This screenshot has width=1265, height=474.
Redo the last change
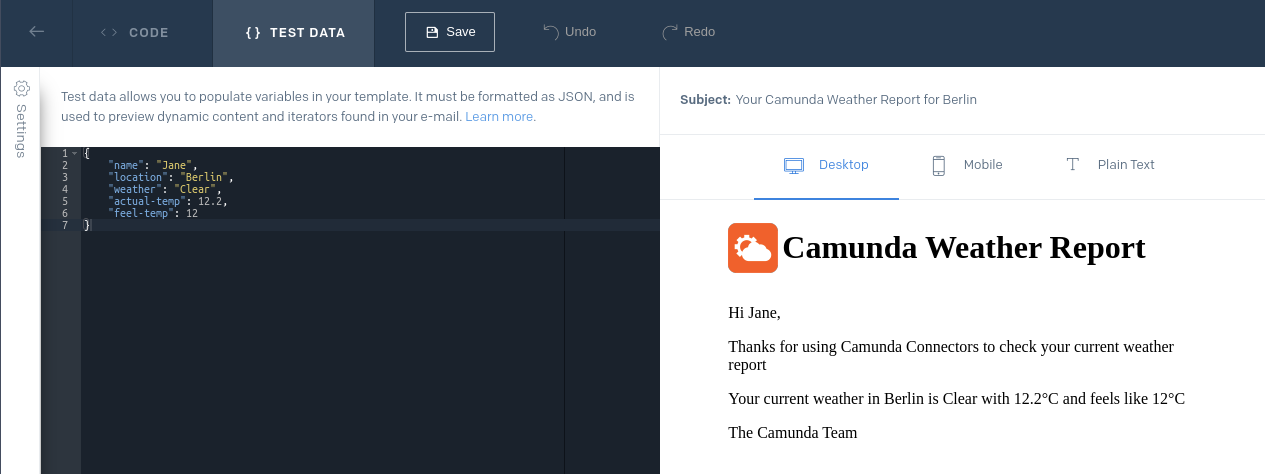[688, 32]
